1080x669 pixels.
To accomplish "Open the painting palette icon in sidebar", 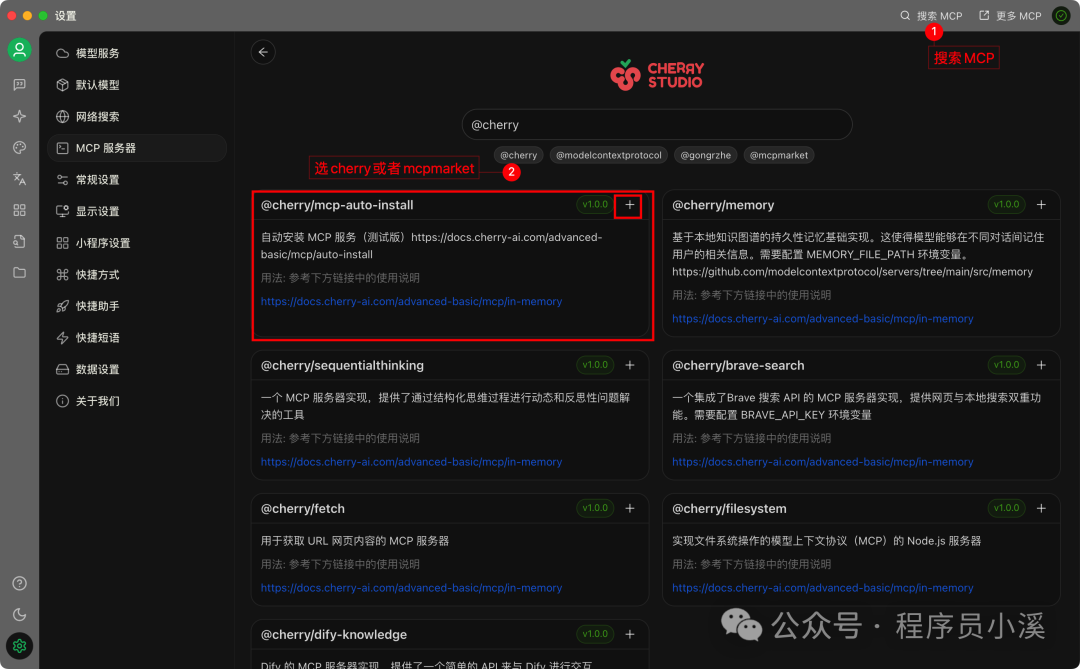I will coord(19,147).
